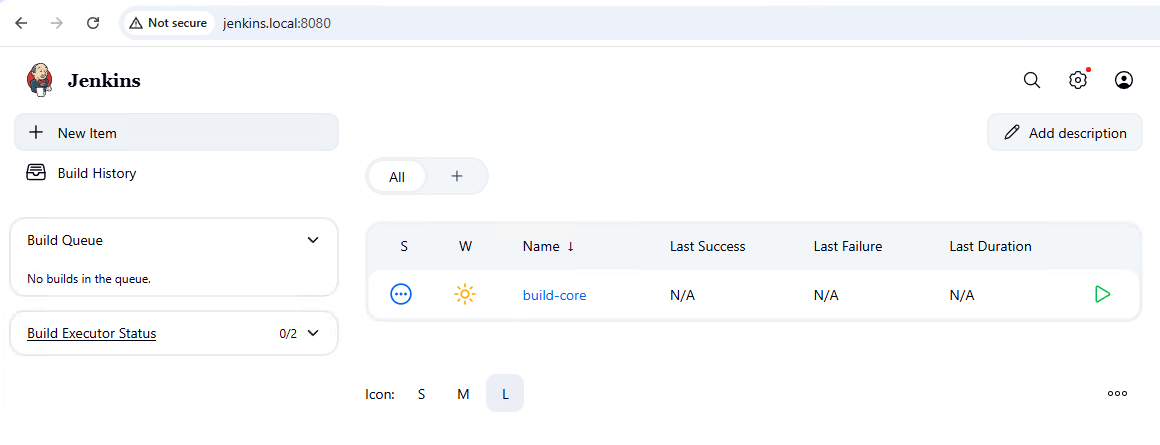Expand the Build Executor Status chevron
The width and height of the screenshot is (1160, 445).
[313, 333]
